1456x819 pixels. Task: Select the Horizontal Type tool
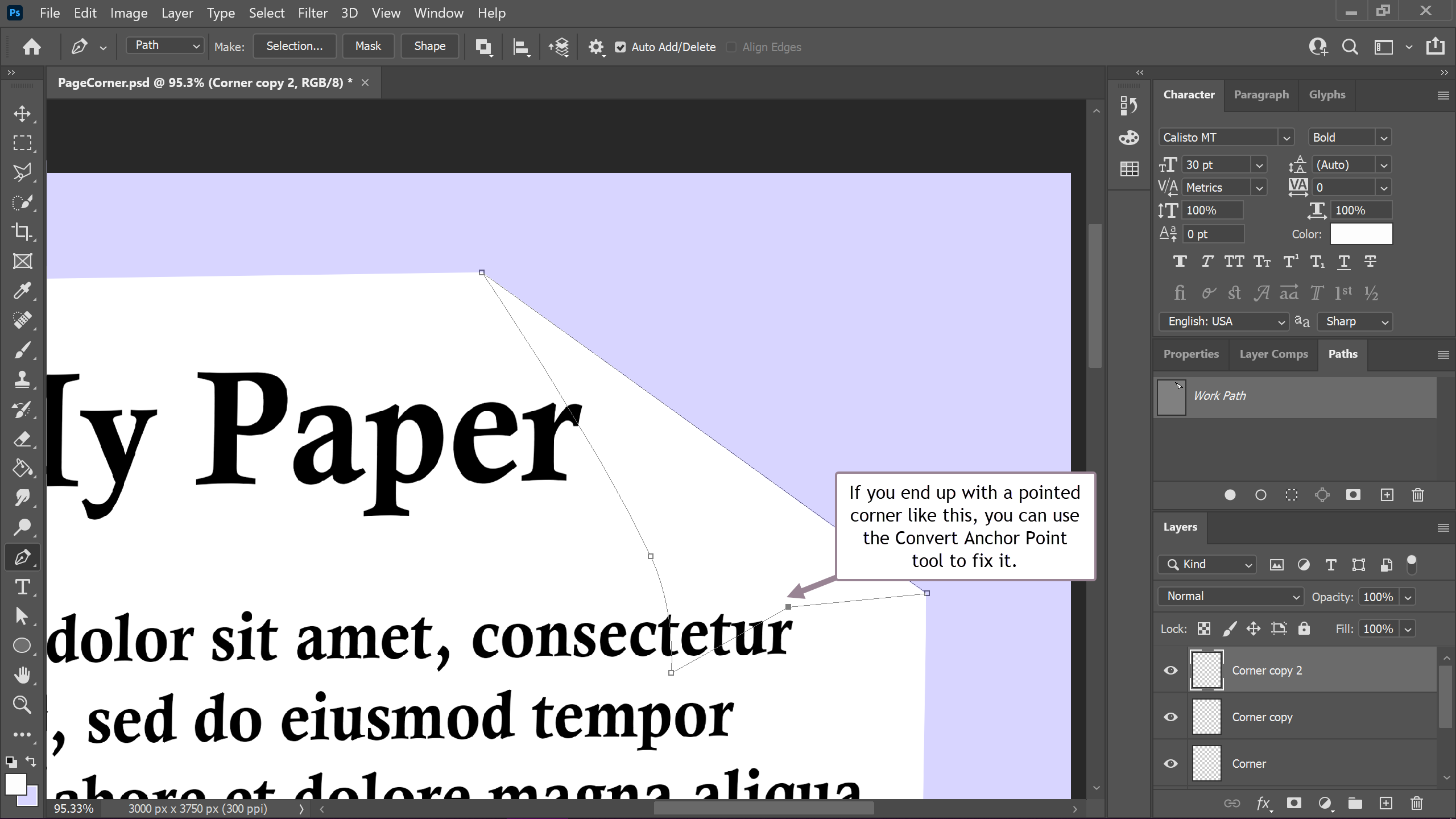coord(22,586)
